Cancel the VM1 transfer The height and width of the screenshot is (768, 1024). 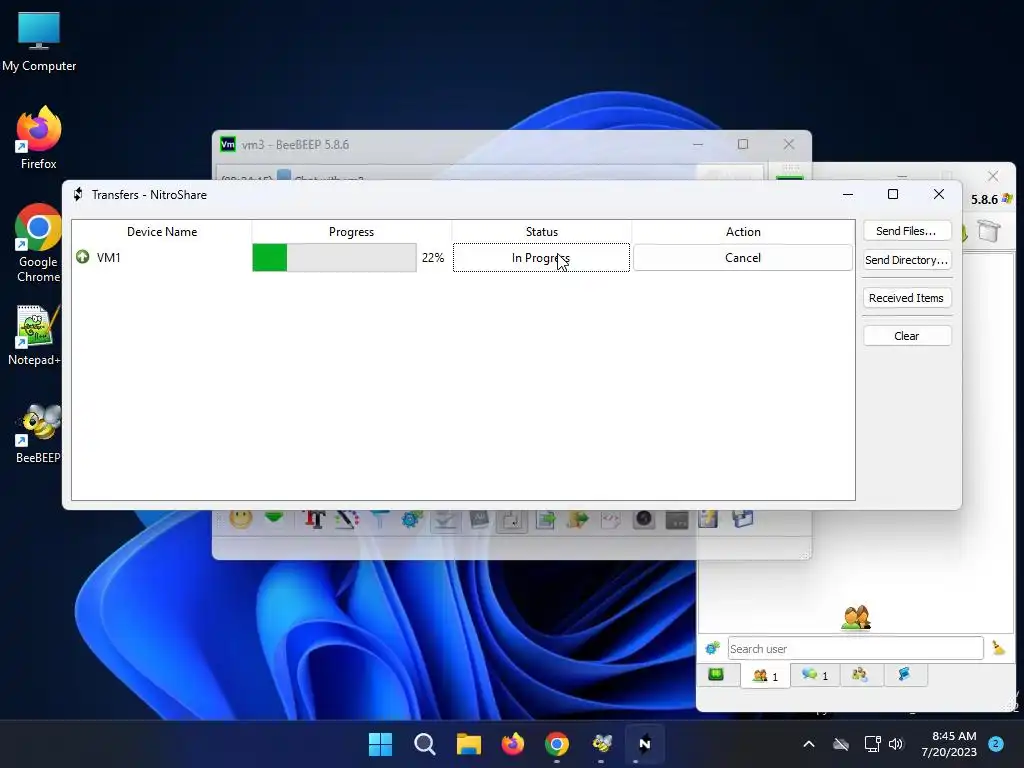(x=743, y=258)
